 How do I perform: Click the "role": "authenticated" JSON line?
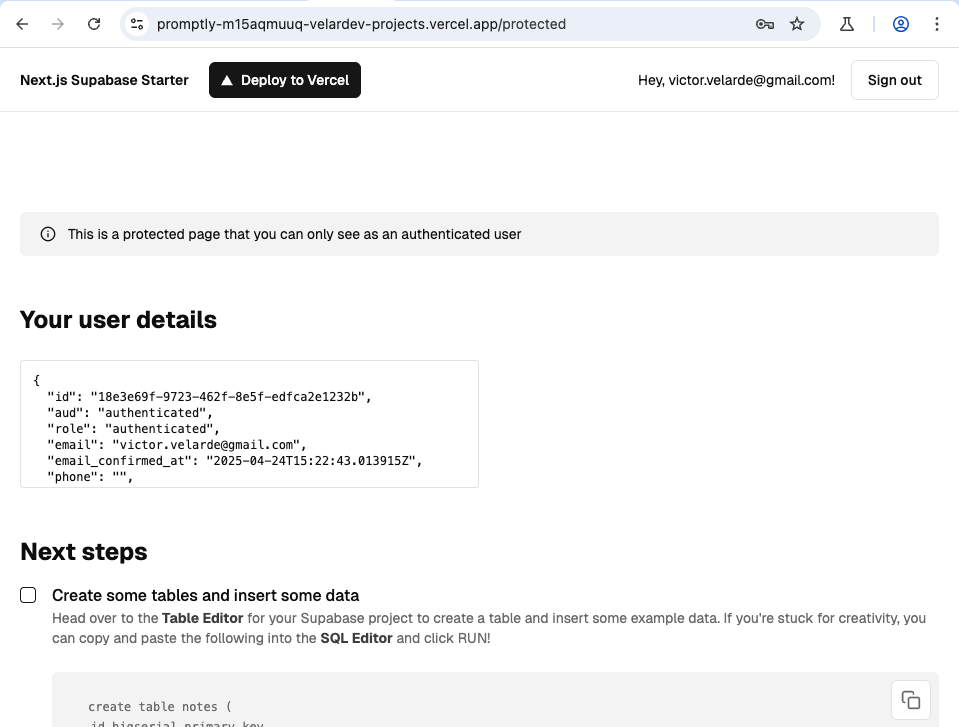tap(133, 429)
